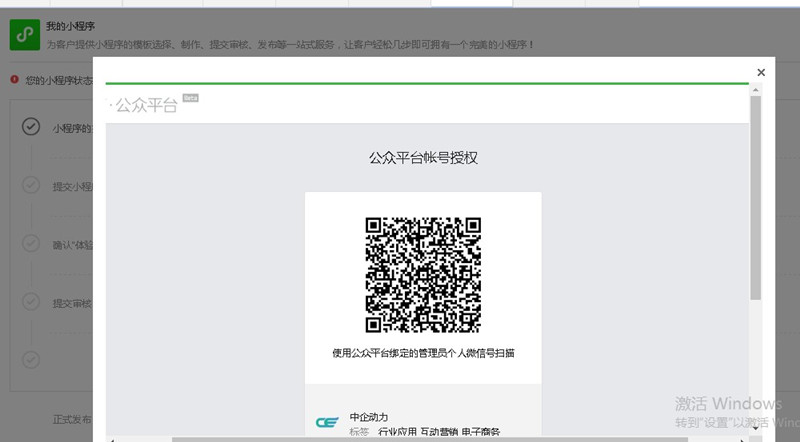Click the 行业应用 tag text
The image size is (800, 442).
point(397,433)
